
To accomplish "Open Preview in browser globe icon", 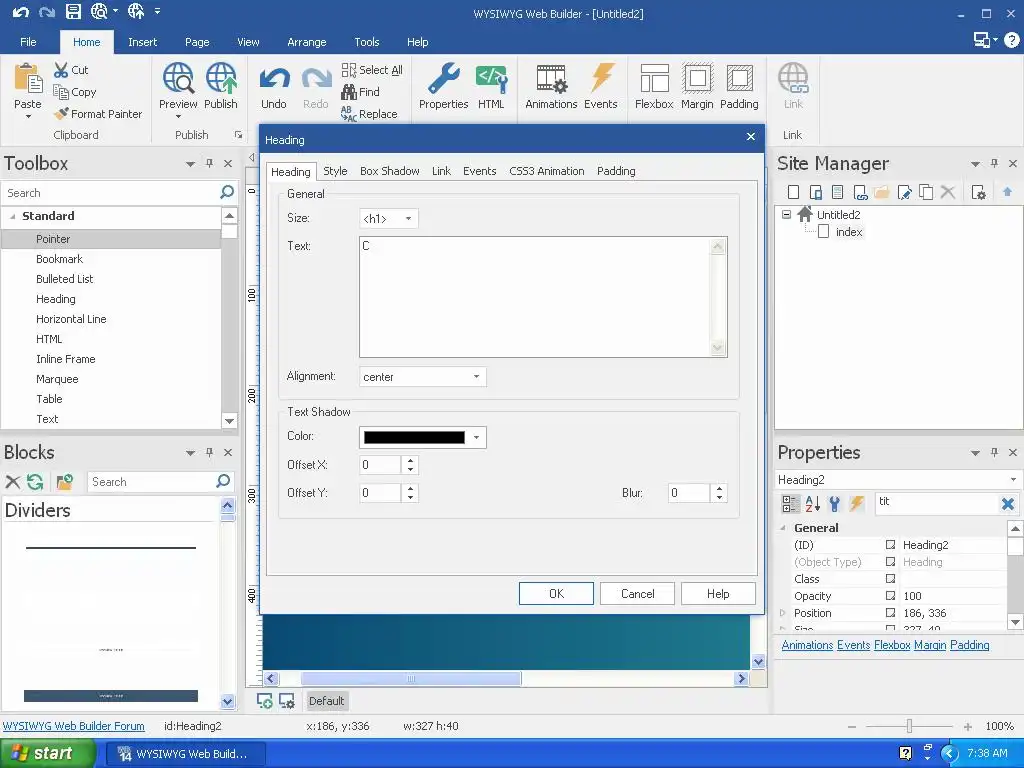I will (178, 78).
